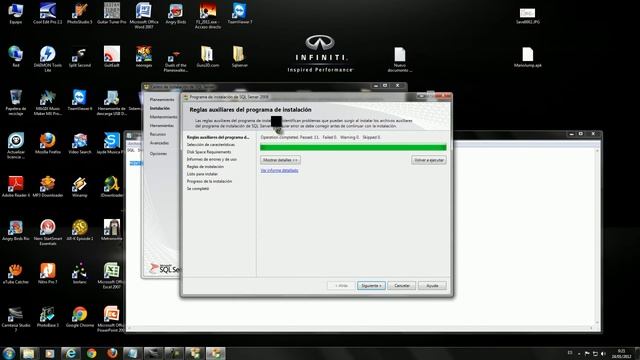640x360 pixels.
Task: Open the Windows Start button
Action: [9, 353]
